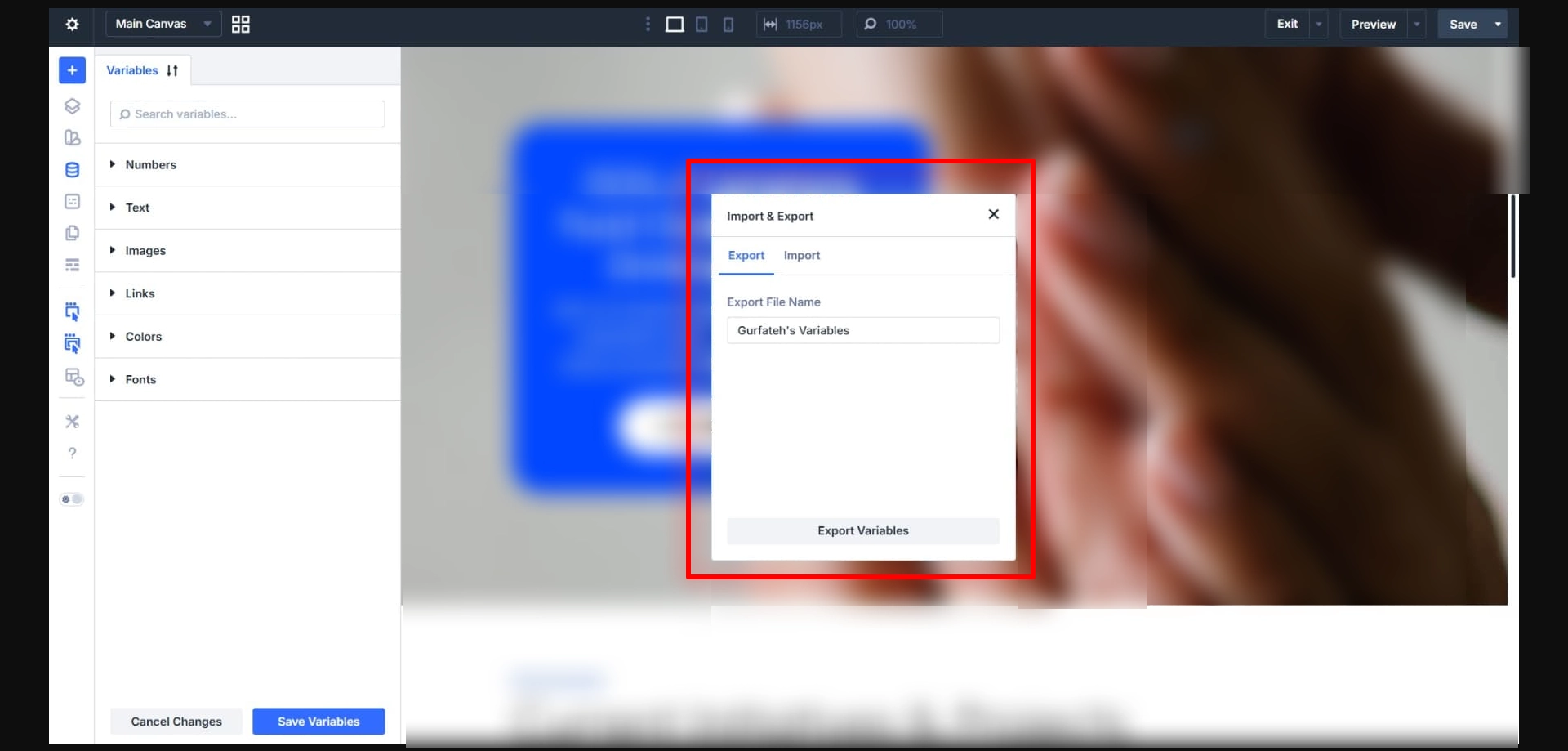Image resolution: width=1568 pixels, height=751 pixels.
Task: Click Cancel Changes at panel bottom
Action: pyautogui.click(x=176, y=721)
